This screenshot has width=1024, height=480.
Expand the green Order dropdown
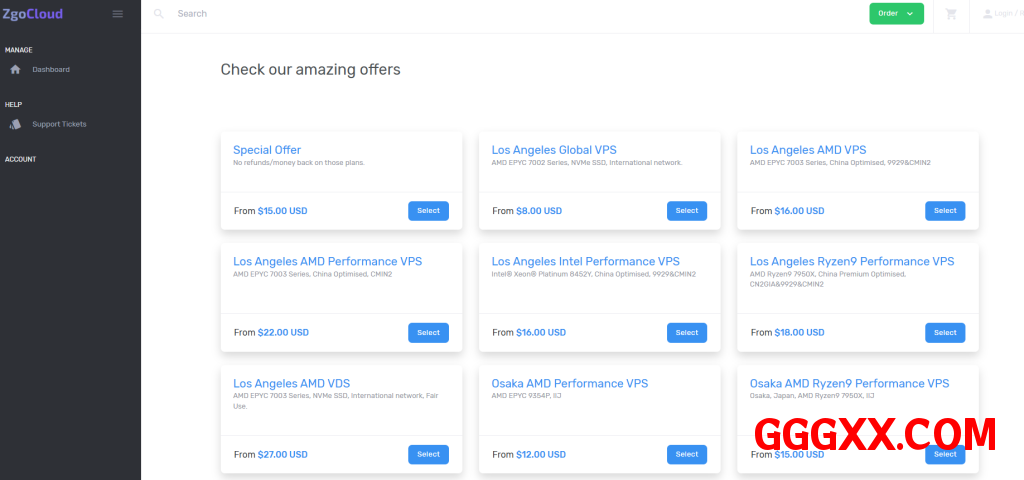click(896, 14)
